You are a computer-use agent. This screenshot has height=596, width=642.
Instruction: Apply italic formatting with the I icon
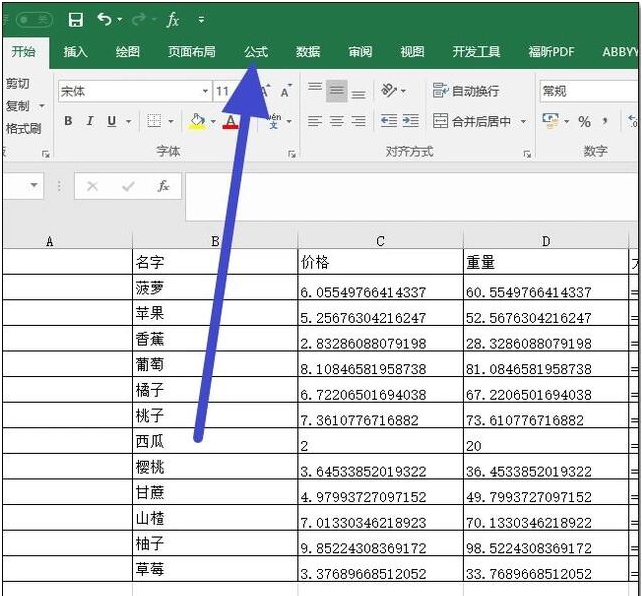(89, 121)
